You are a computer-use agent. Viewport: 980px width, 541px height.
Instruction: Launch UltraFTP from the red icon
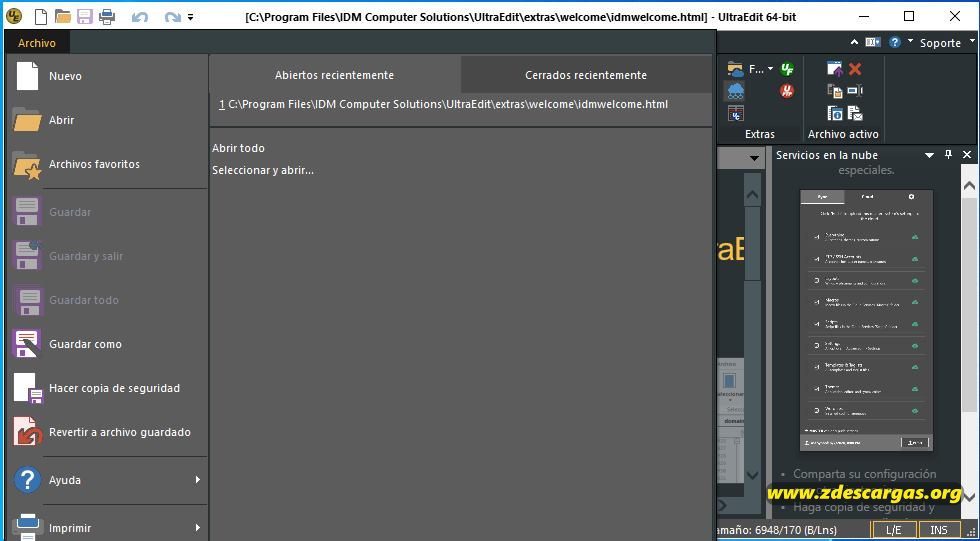[787, 91]
